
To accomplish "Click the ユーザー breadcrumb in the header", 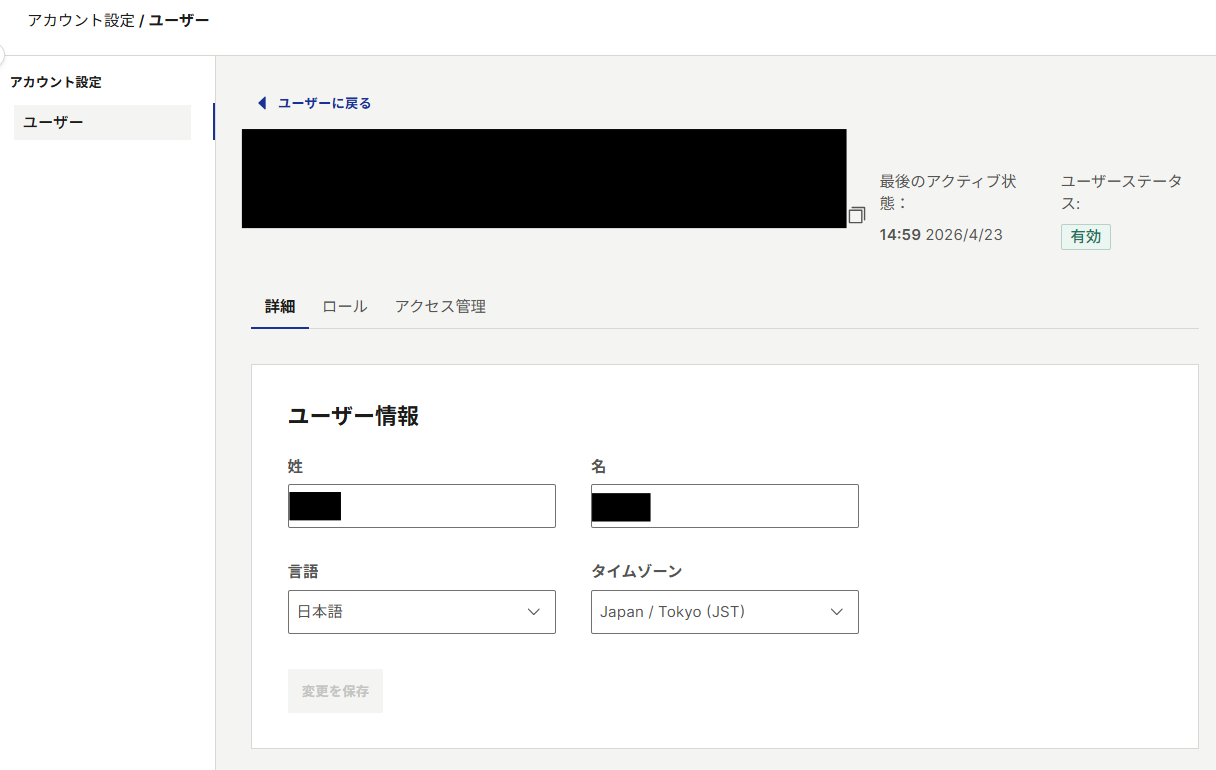I will [180, 20].
